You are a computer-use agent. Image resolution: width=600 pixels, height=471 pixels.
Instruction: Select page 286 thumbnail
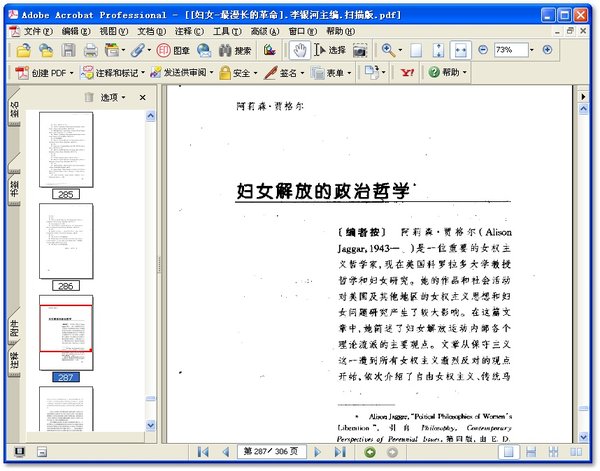[x=66, y=241]
